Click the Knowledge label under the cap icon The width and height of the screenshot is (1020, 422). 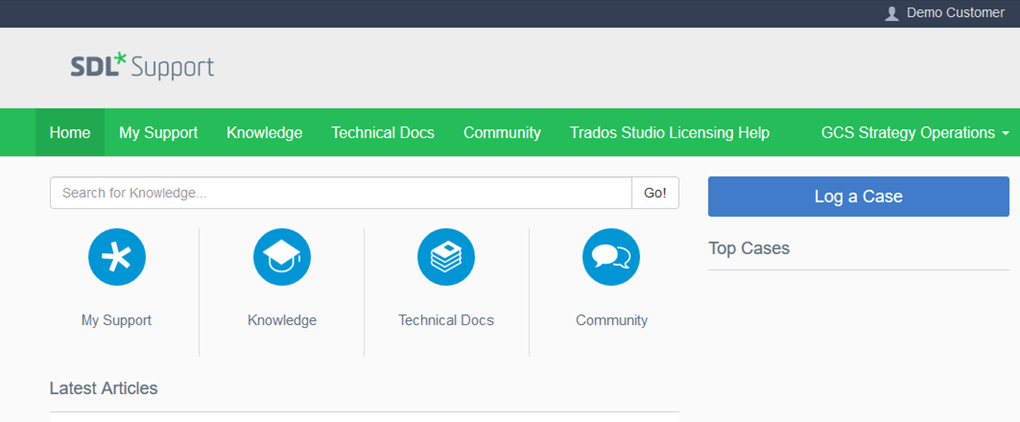pyautogui.click(x=282, y=321)
